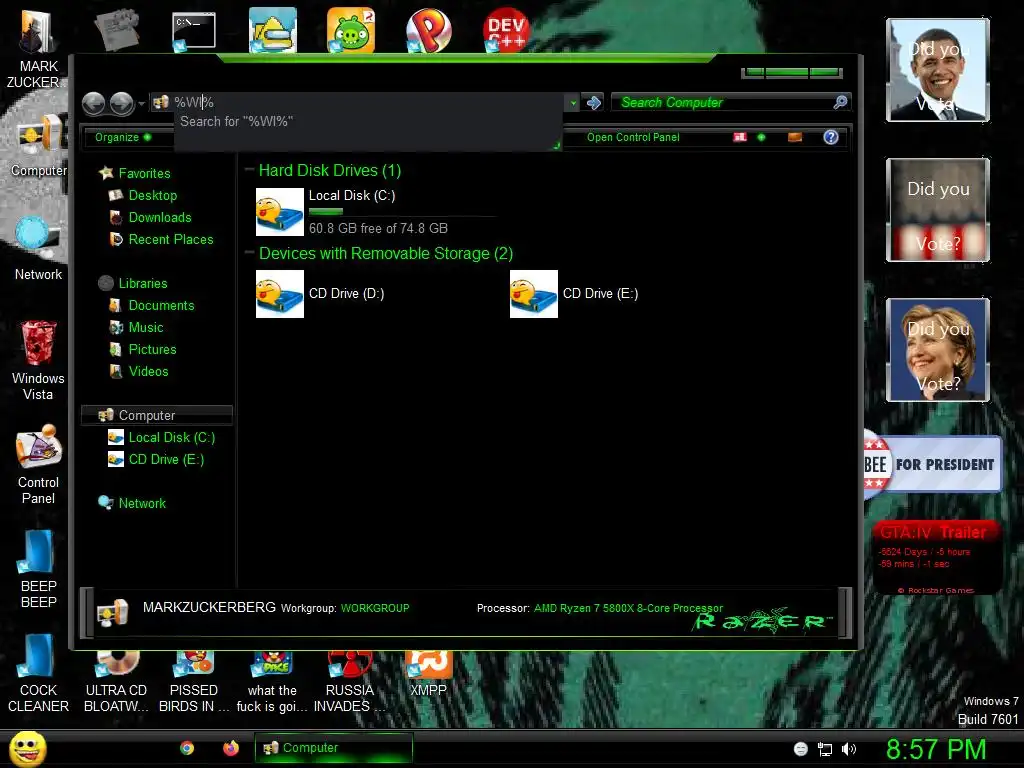The width and height of the screenshot is (1024, 768).
Task: Change view with the views icon
Action: [x=739, y=137]
